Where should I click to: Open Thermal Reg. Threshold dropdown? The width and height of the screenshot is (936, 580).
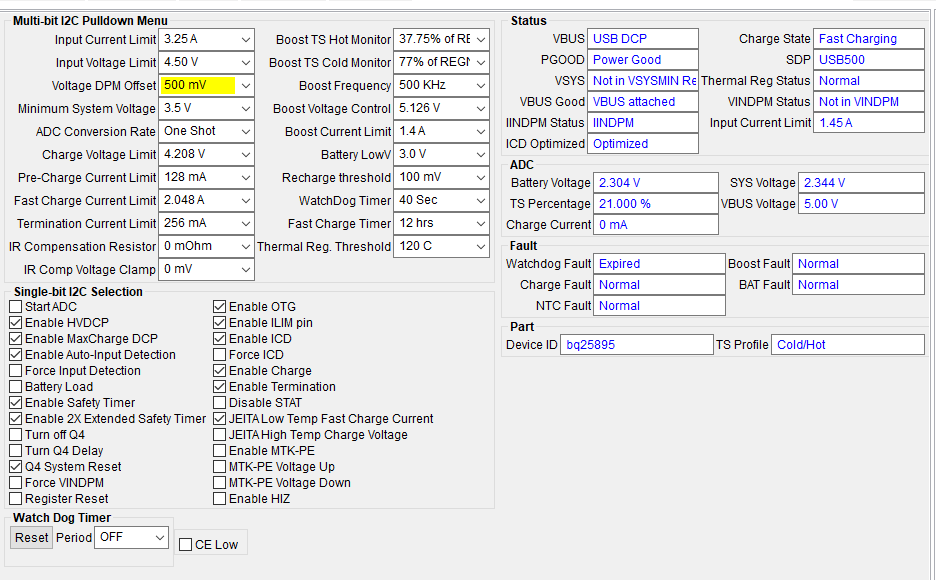point(441,246)
